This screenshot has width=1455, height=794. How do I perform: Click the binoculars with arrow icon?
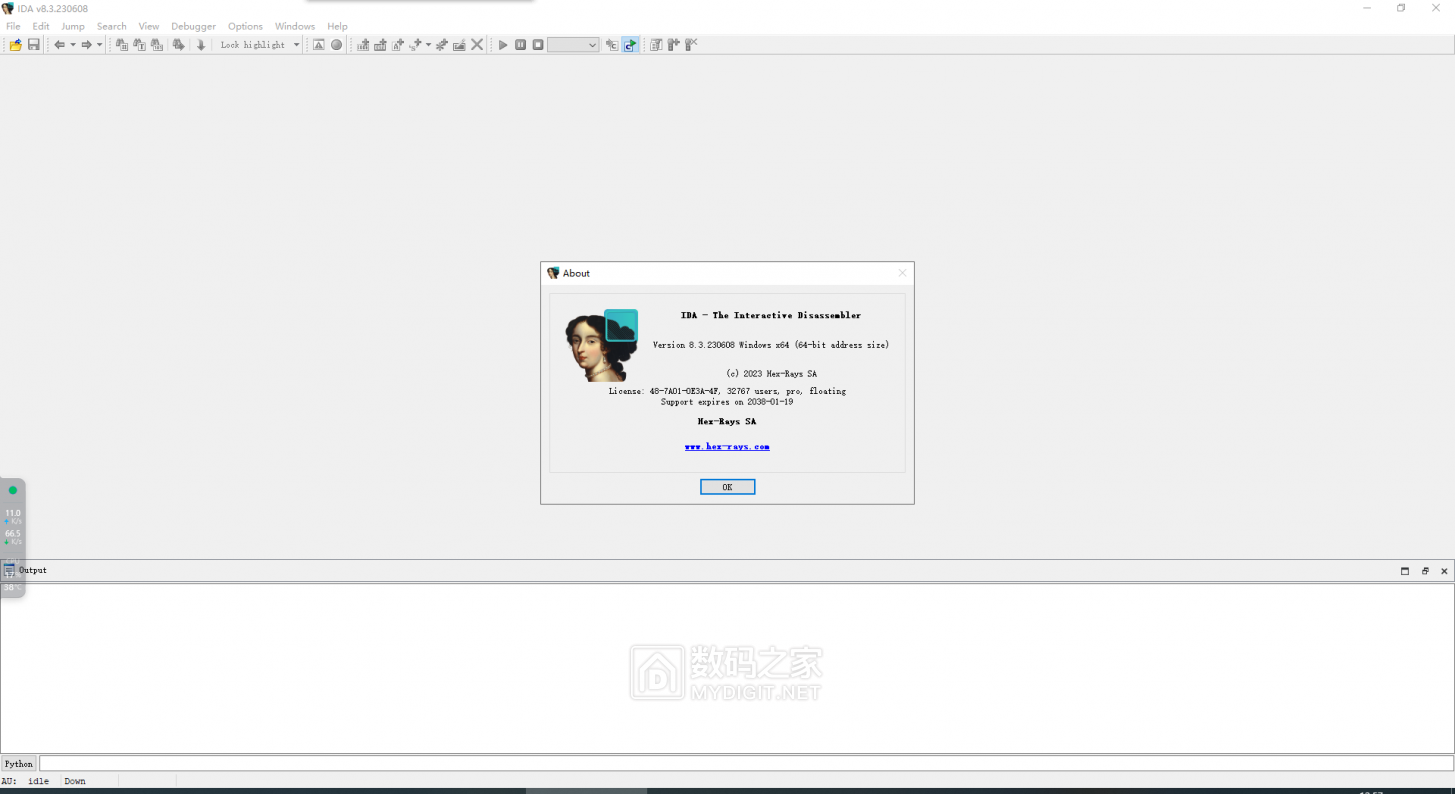coord(178,45)
